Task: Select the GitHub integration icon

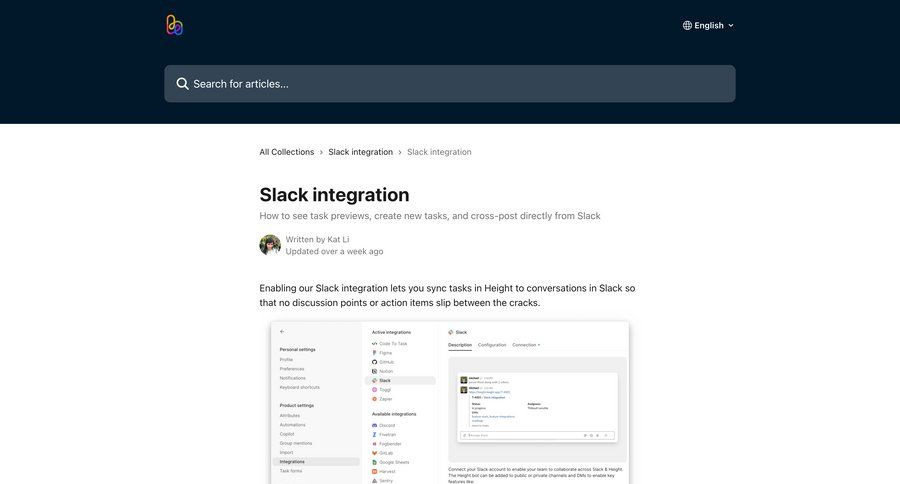Action: pyautogui.click(x=375, y=362)
